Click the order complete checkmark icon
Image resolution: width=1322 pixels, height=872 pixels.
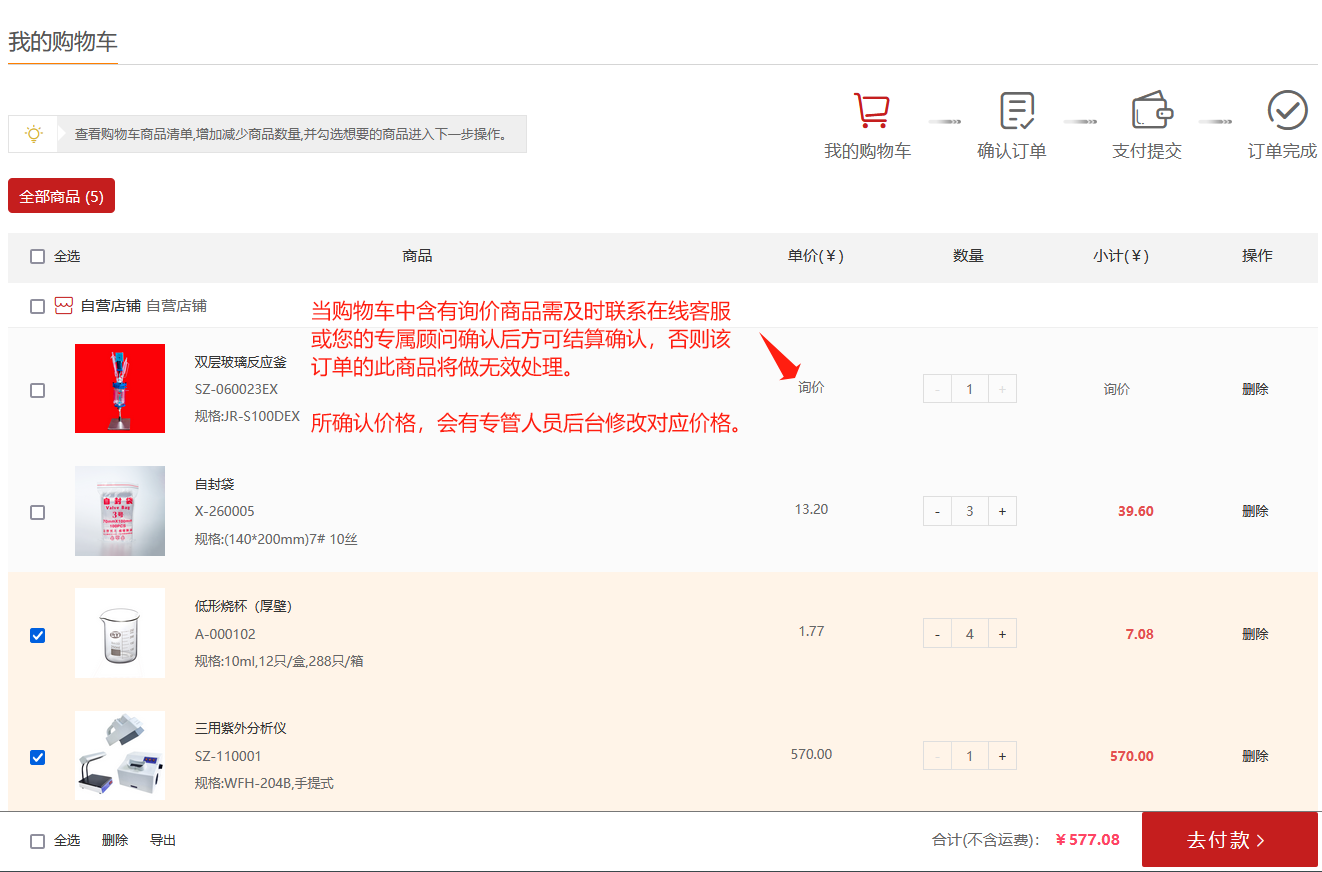(x=1287, y=110)
